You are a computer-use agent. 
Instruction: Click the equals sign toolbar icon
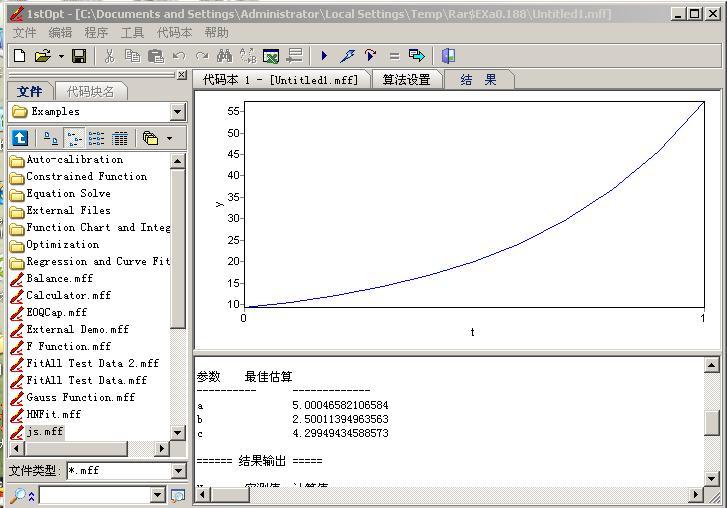394,57
